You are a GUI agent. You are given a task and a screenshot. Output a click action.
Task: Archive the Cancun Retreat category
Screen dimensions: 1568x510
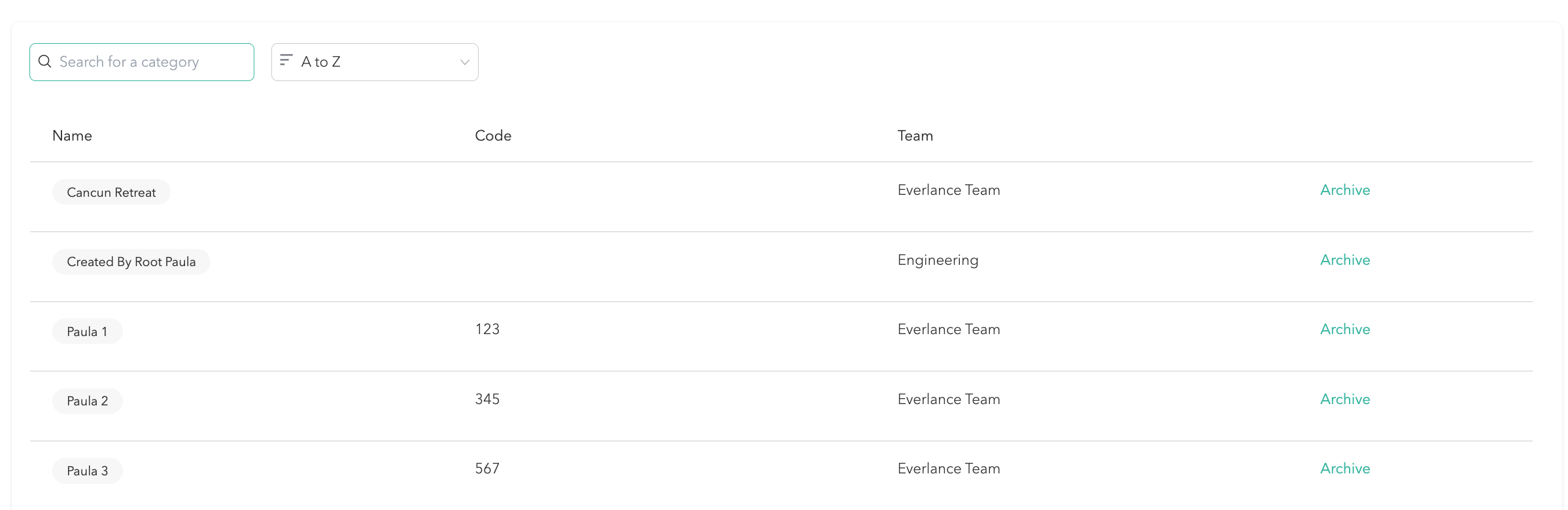pos(1344,190)
